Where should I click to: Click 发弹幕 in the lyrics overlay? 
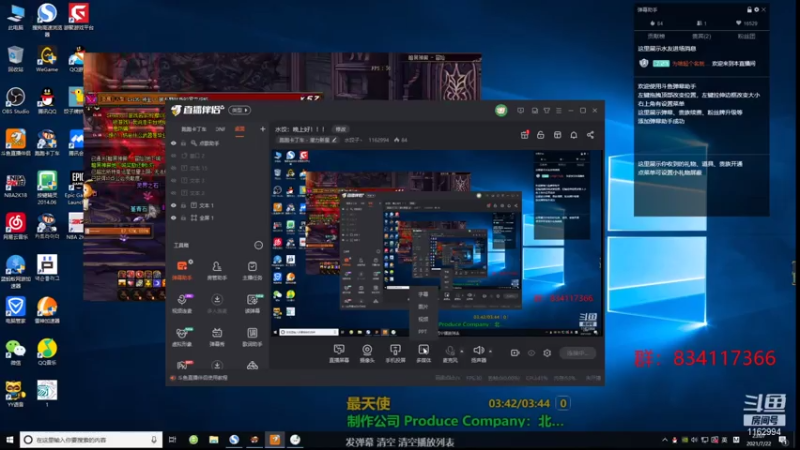coord(360,442)
